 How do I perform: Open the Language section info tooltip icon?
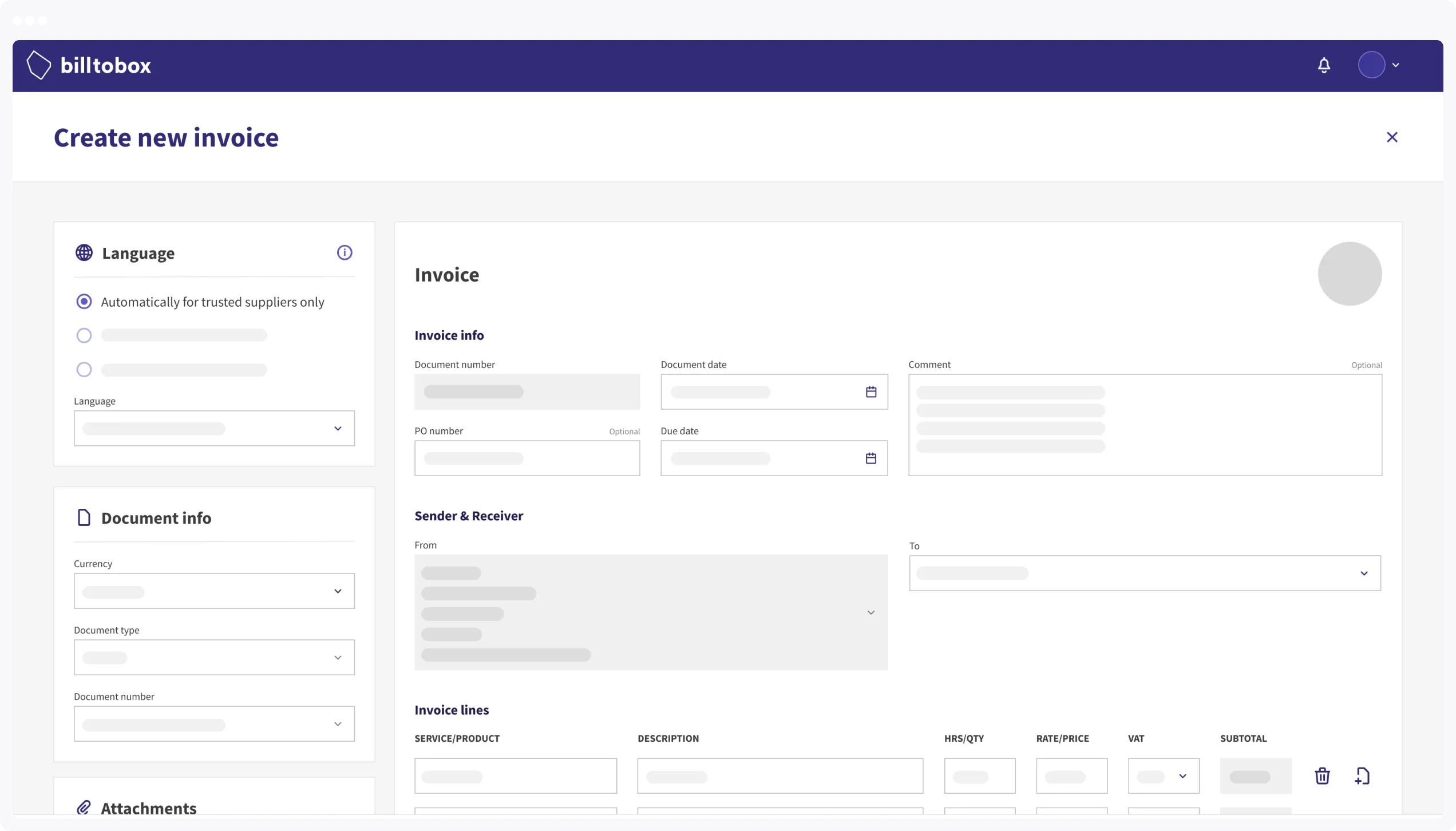(344, 252)
